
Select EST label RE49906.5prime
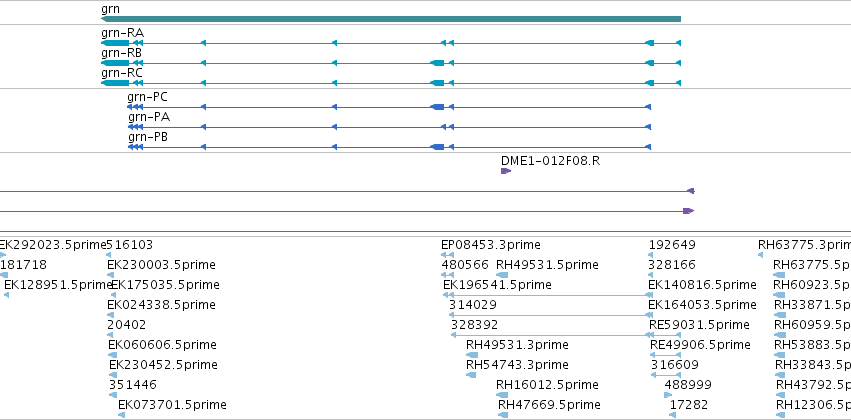coord(701,345)
